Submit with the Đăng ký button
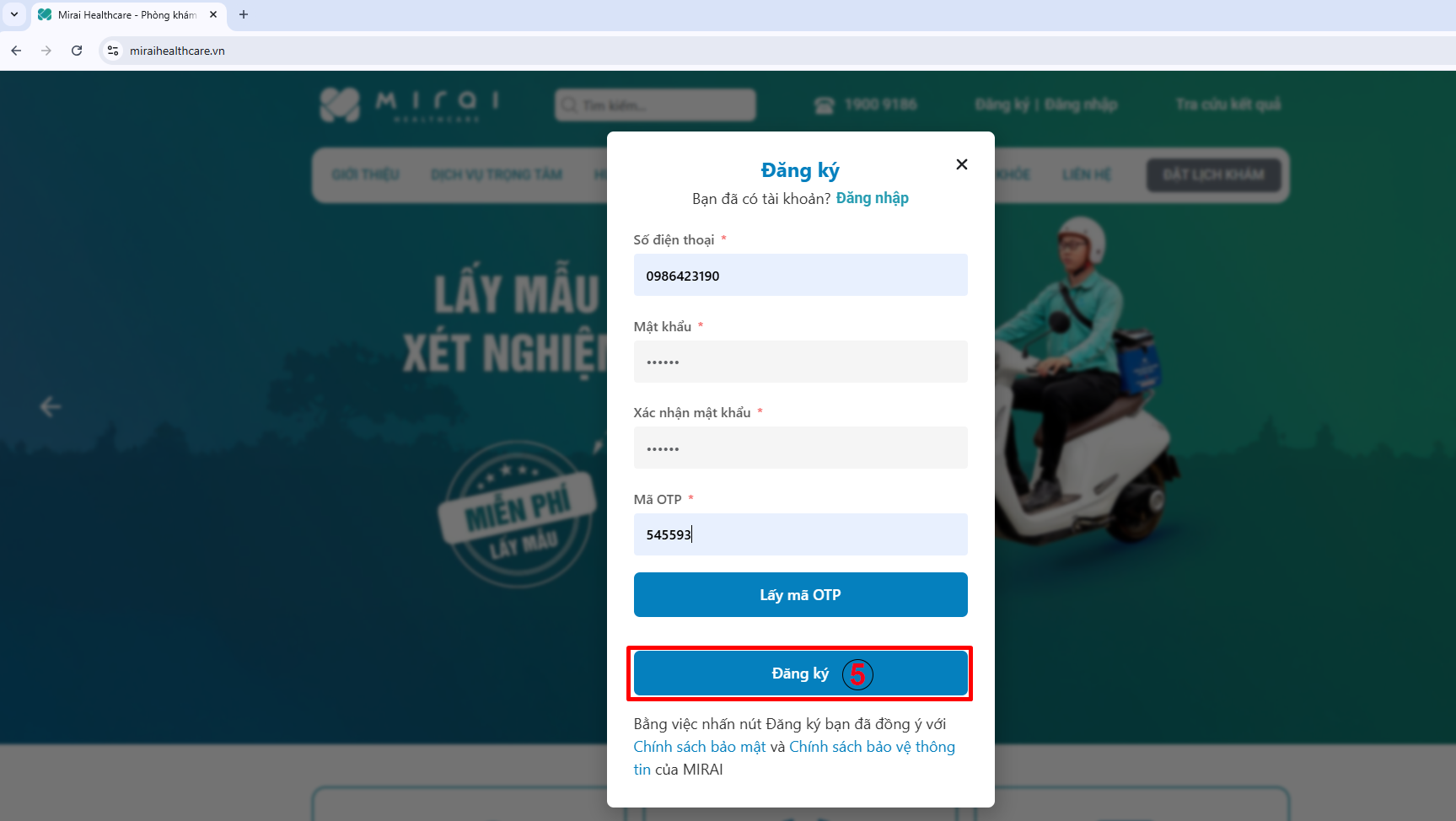 click(x=800, y=673)
